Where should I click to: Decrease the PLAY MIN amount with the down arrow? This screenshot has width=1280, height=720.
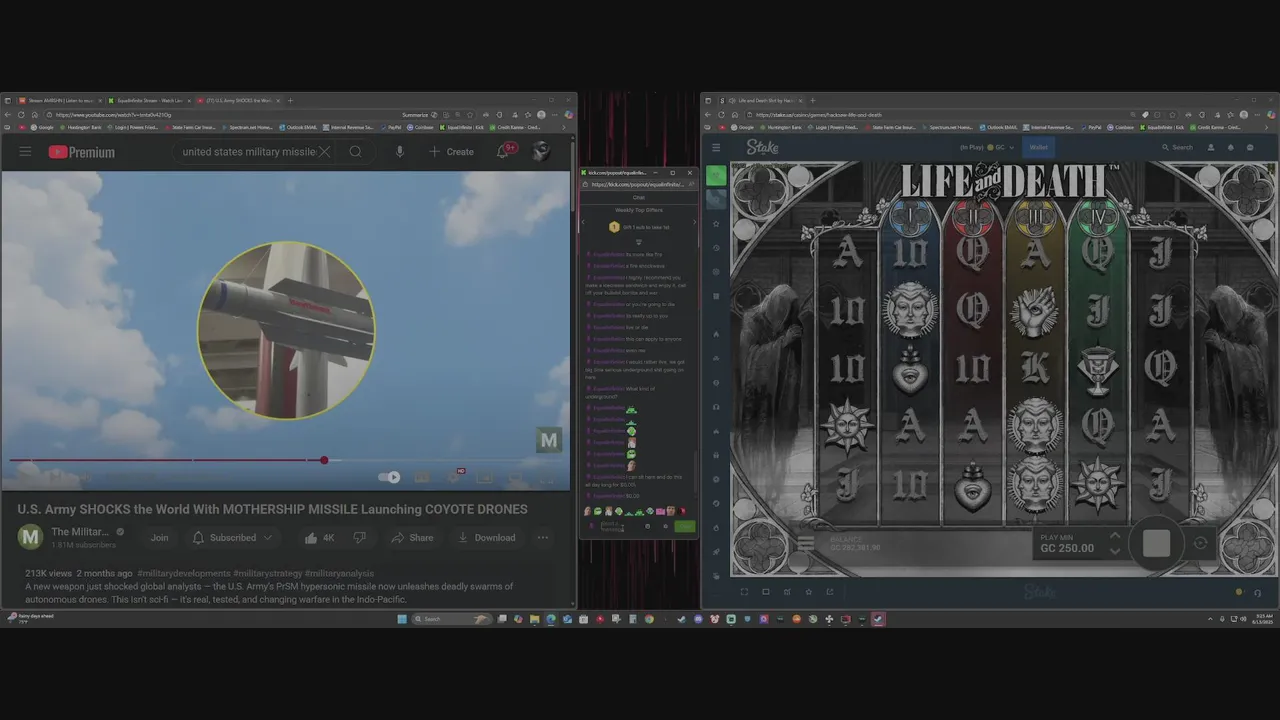click(1115, 550)
